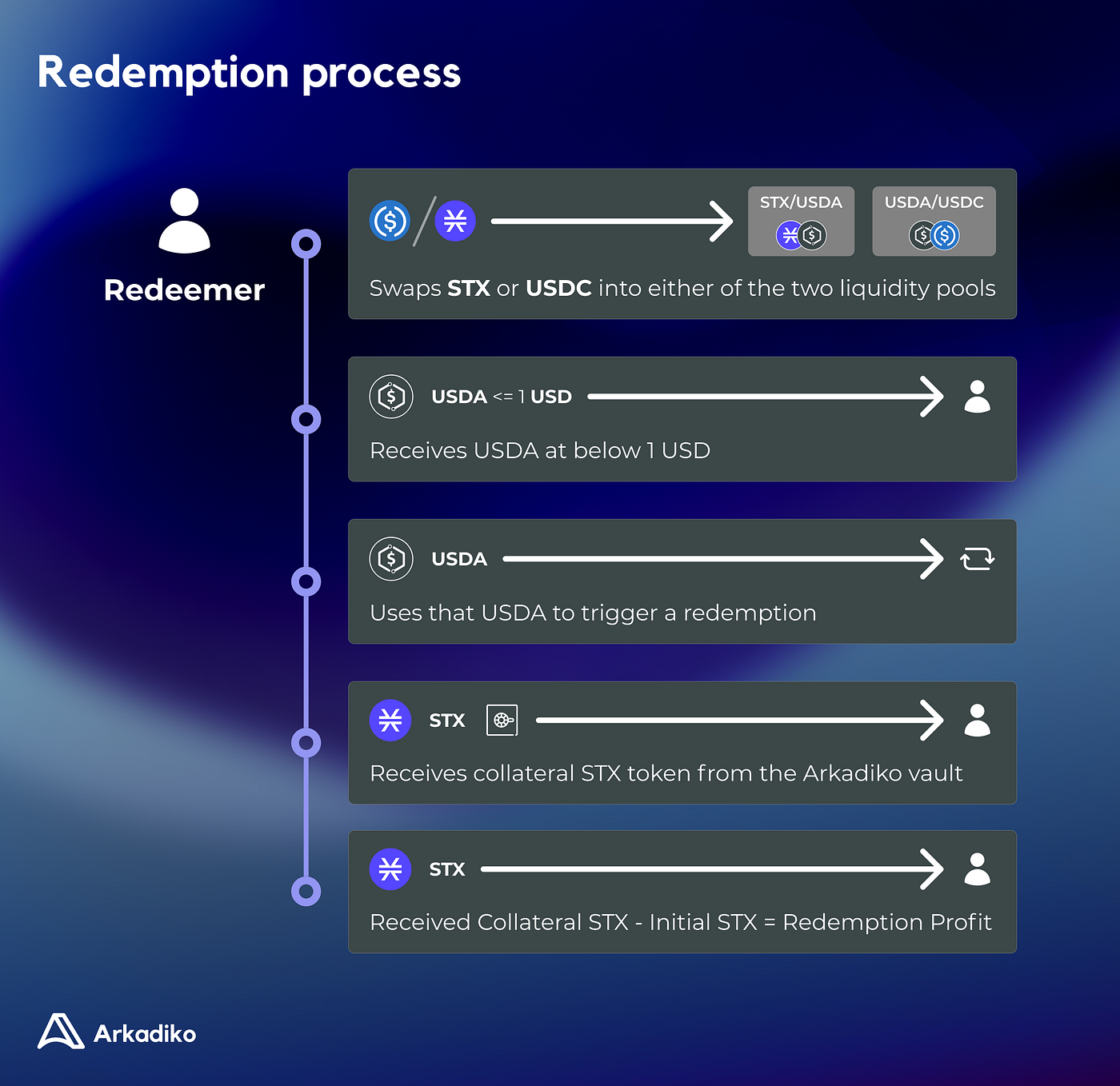Click the "Receives collateral STX token" description text
The width and height of the screenshot is (1120, 1086).
point(666,773)
